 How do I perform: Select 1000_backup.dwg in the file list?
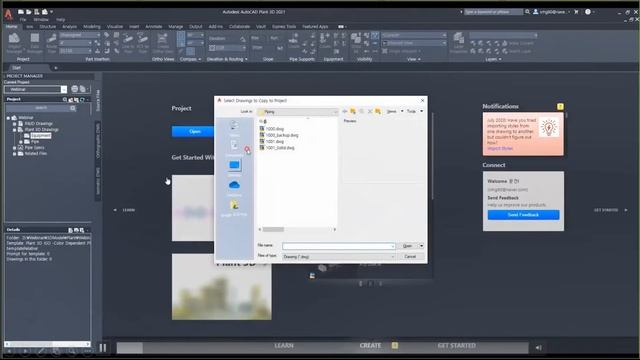coord(279,135)
